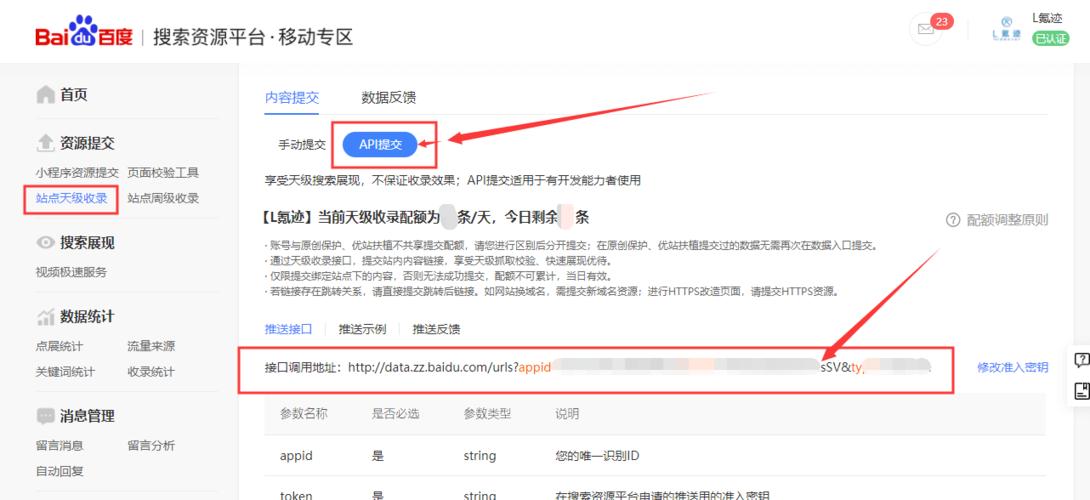Screen dimensions: 1090x500
Task: Open 首页 in the sidebar
Action: click(x=74, y=95)
